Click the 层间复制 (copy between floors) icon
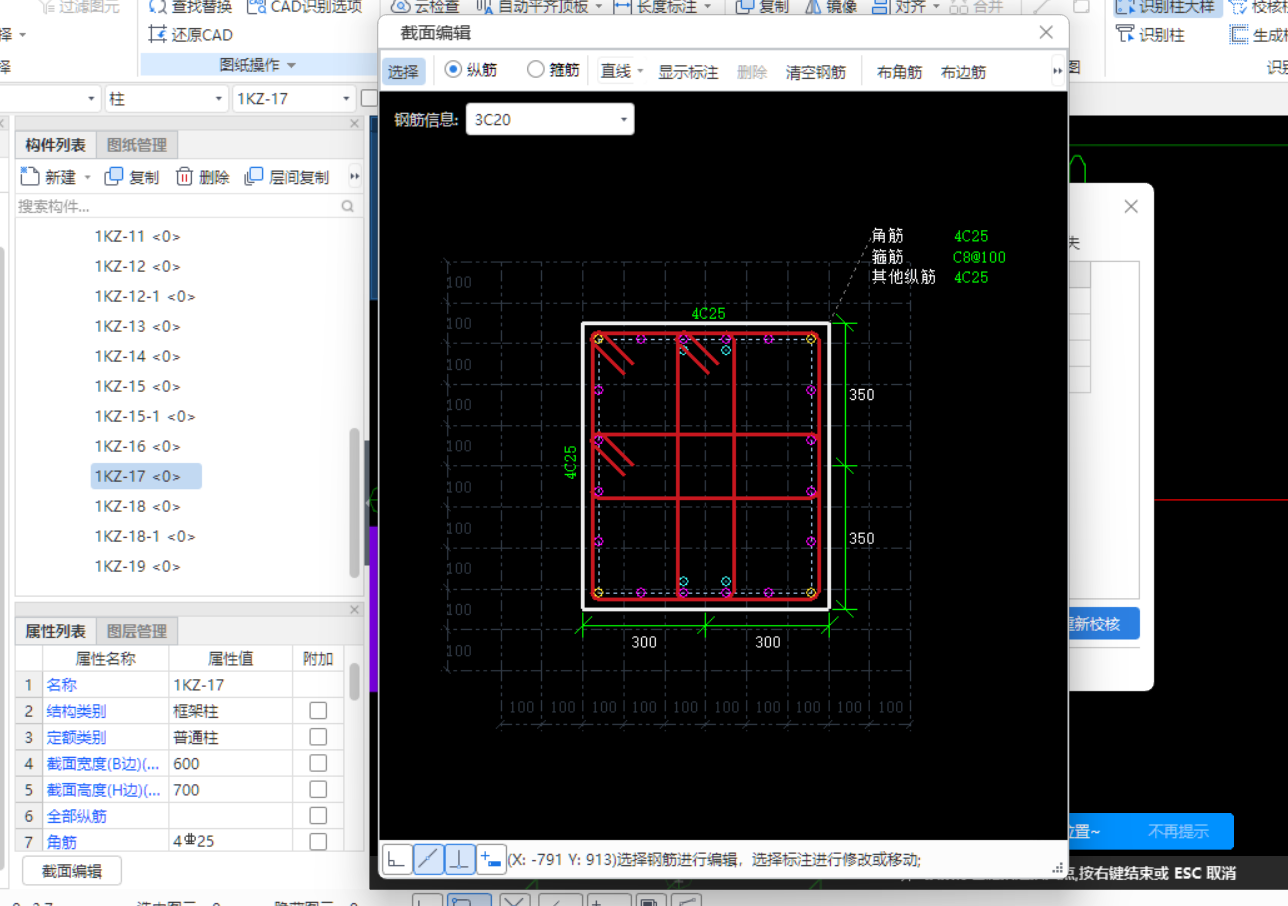 [255, 177]
